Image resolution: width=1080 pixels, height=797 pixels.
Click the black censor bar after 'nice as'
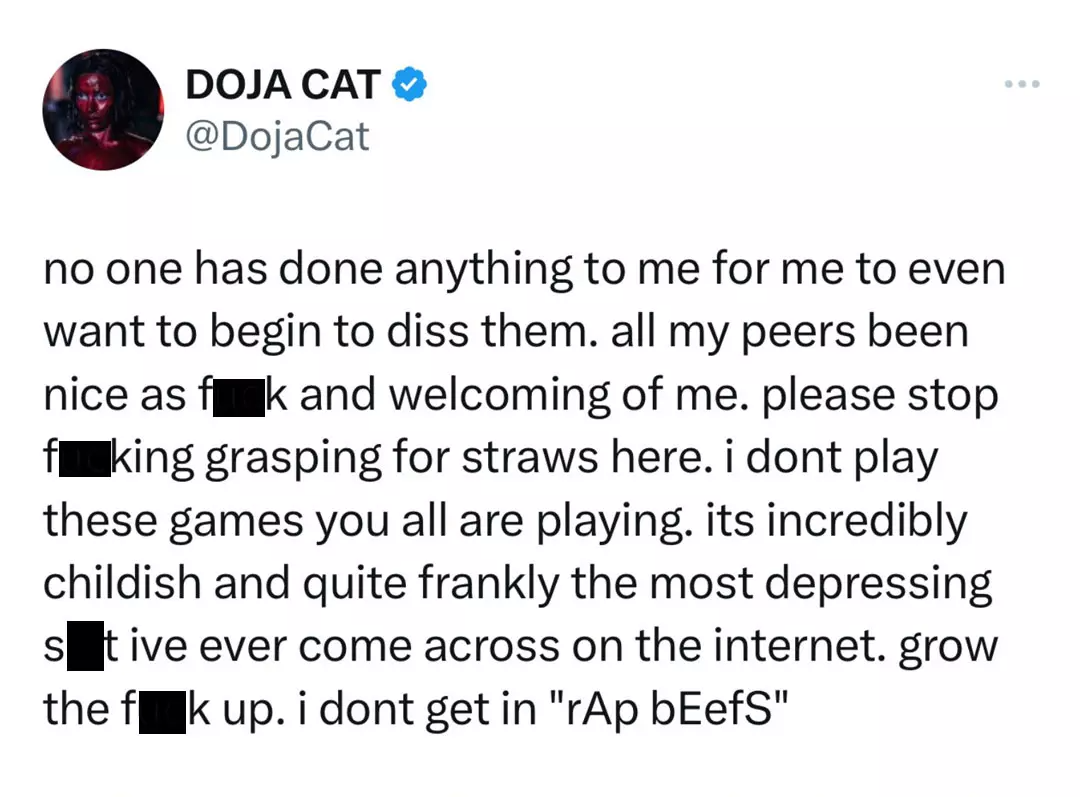pyautogui.click(x=238, y=398)
